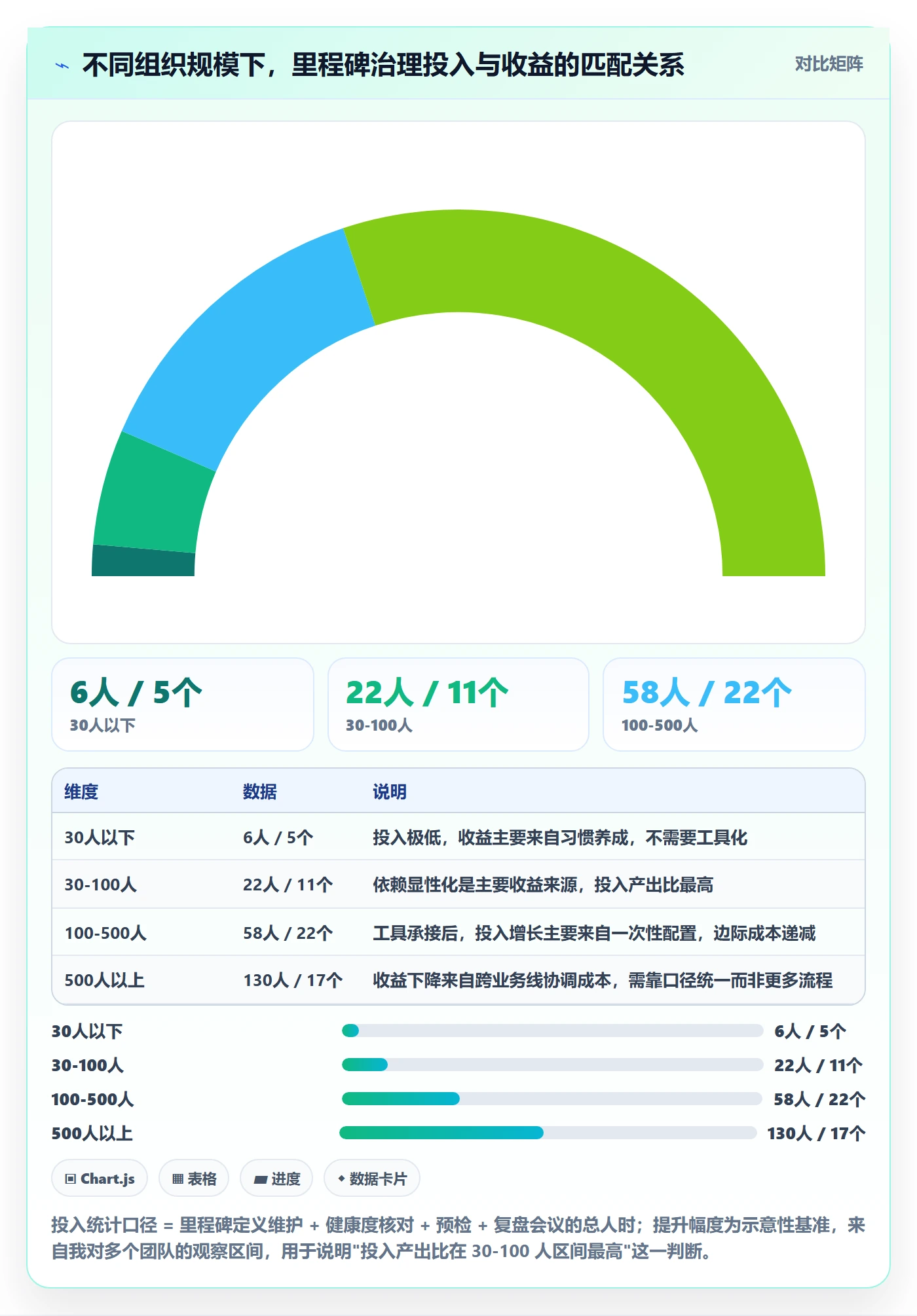Click the 说明 column header
This screenshot has width=917, height=1316.
click(x=390, y=792)
